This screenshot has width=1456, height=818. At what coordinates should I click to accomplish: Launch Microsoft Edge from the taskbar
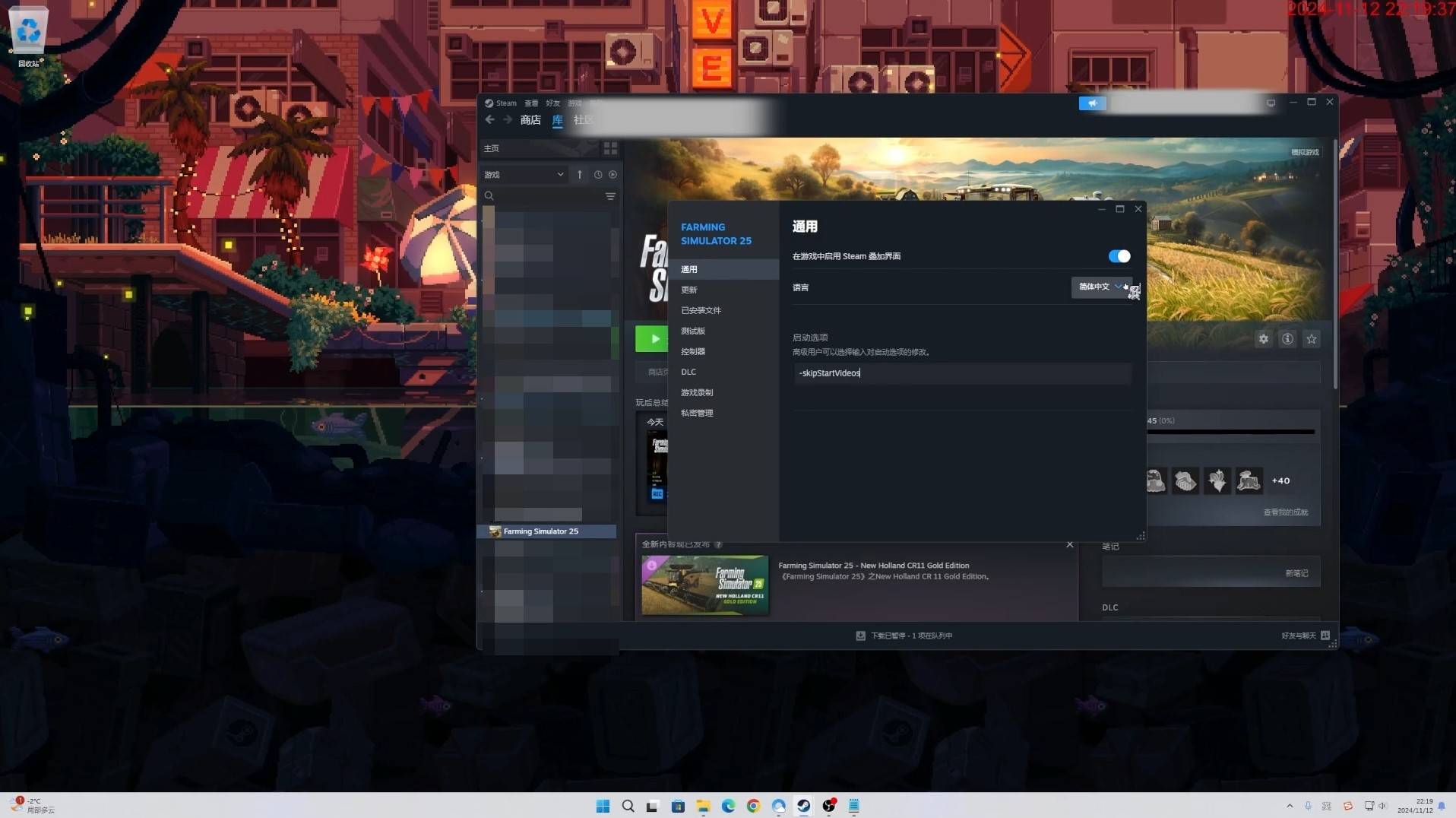pos(728,806)
